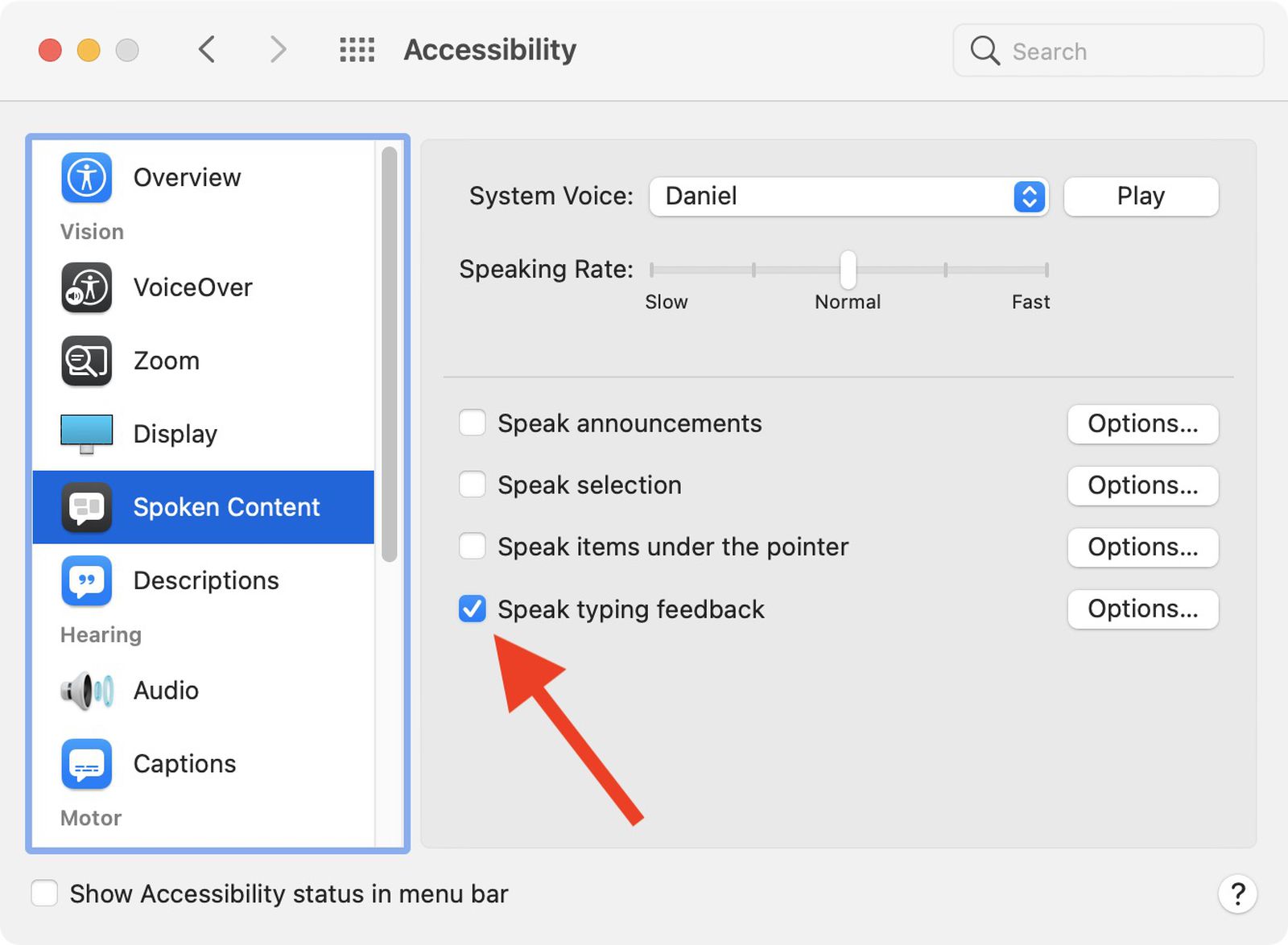Enable Speak announcements checkbox

click(x=472, y=423)
